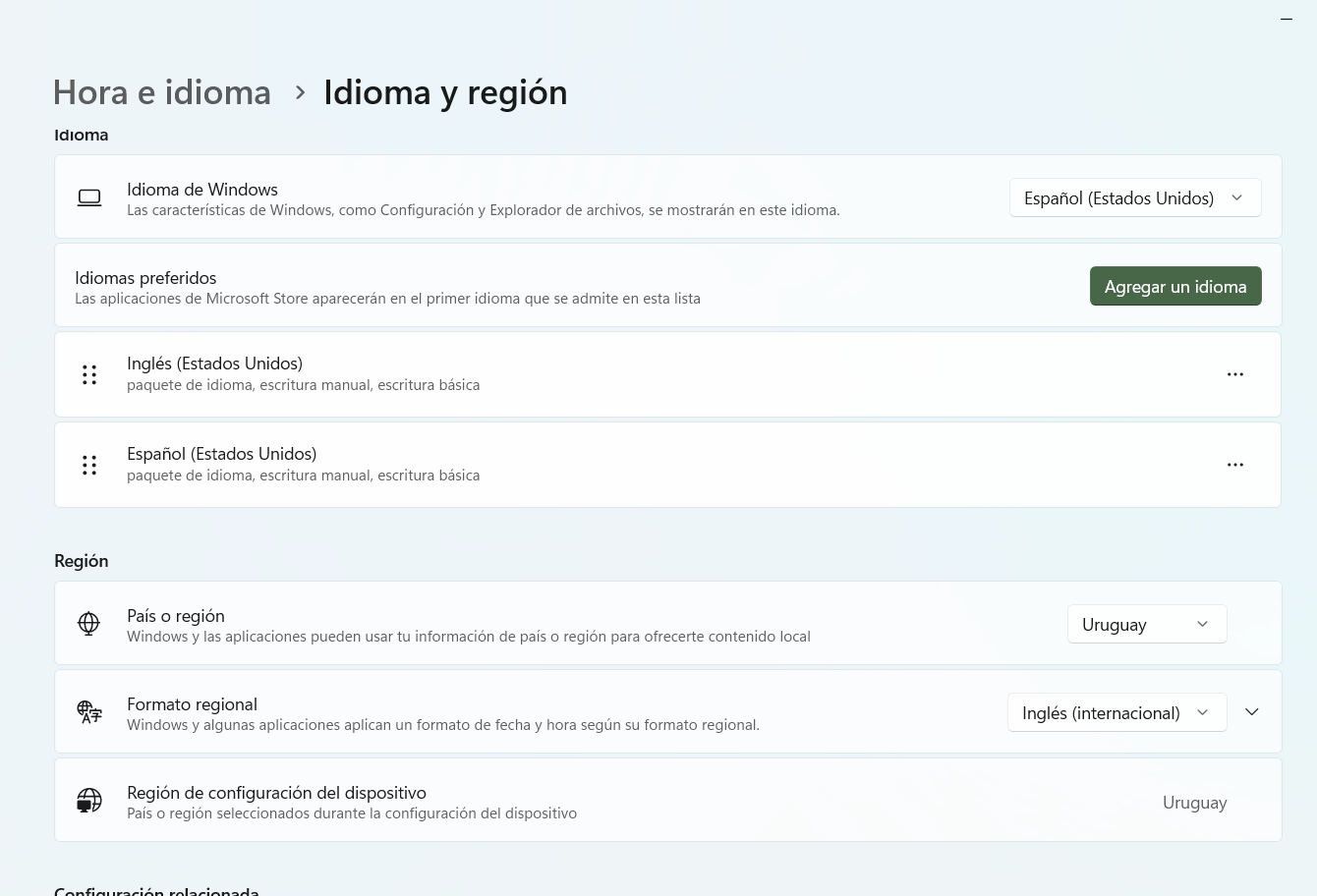Screen dimensions: 1317x896
Task: Minimize the Settings window
Action: pos(1287,20)
